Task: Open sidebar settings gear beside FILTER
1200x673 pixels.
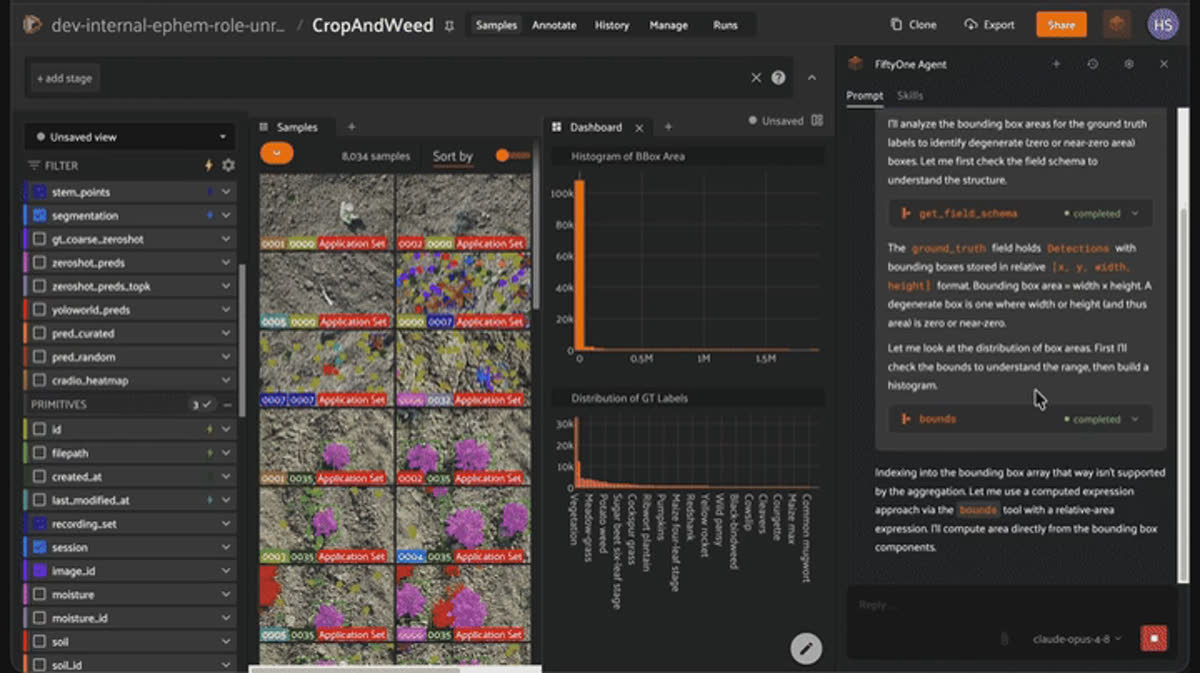Action: pyautogui.click(x=228, y=165)
